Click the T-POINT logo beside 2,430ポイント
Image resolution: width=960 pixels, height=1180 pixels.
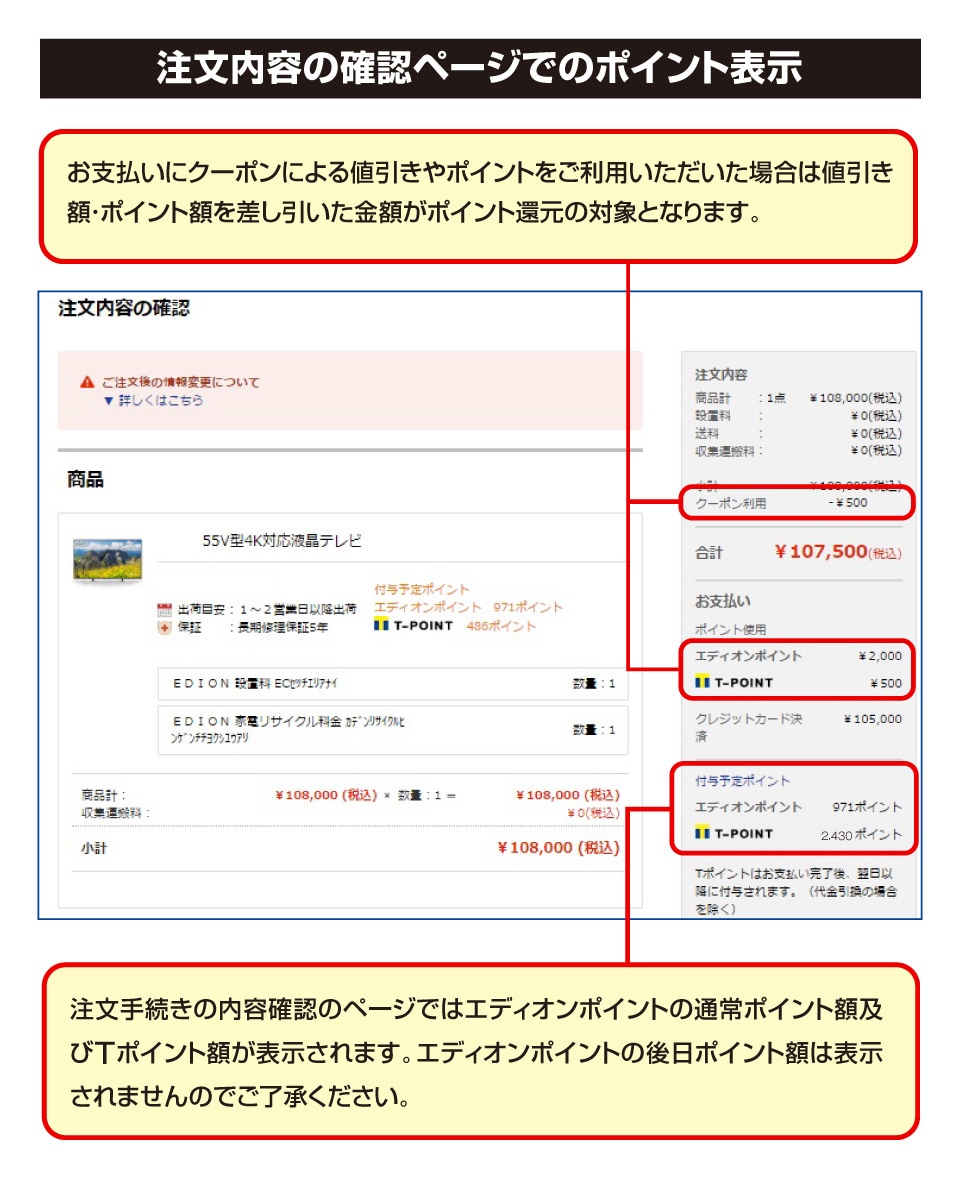coord(734,834)
